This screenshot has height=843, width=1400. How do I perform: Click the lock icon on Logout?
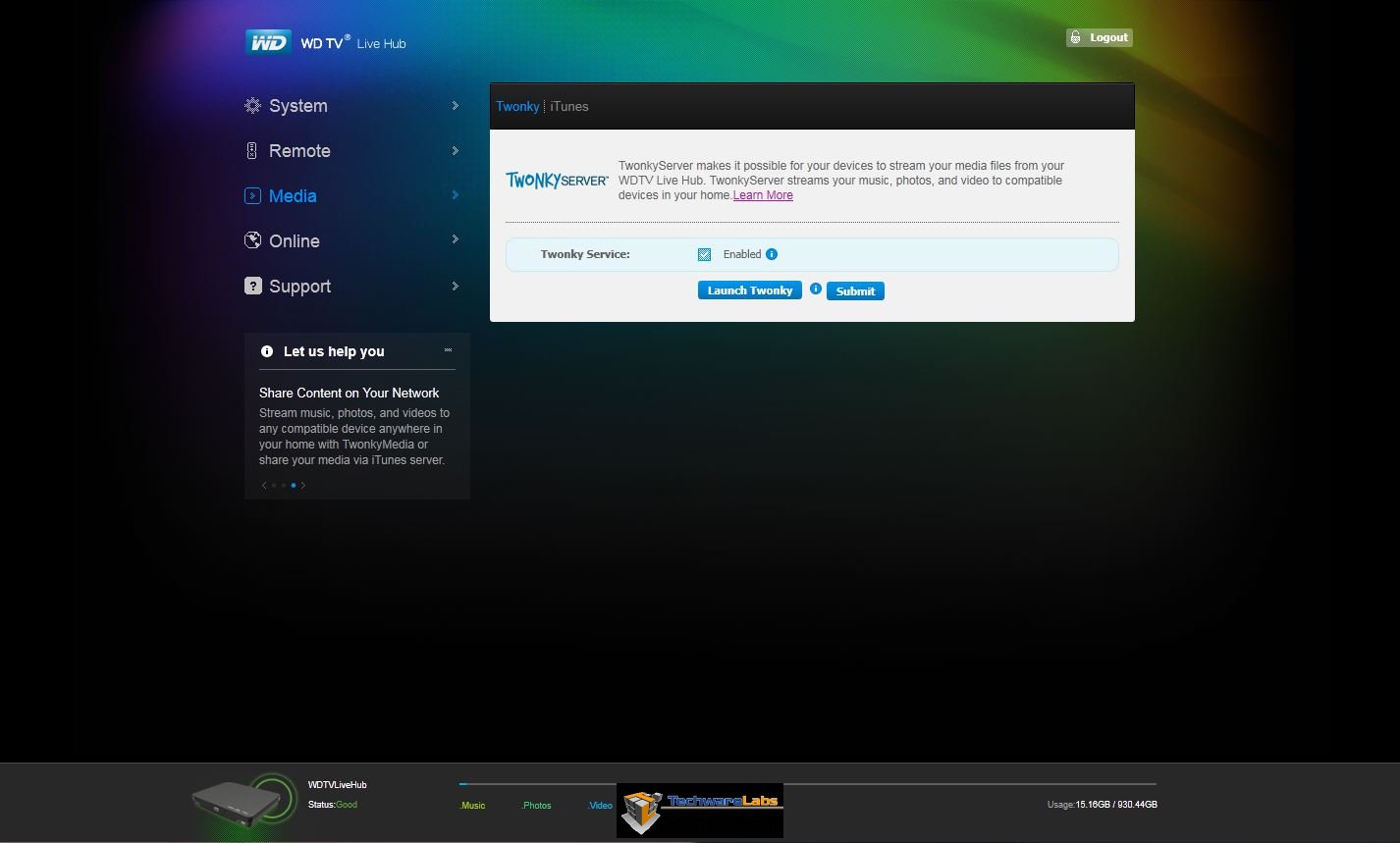point(1076,37)
